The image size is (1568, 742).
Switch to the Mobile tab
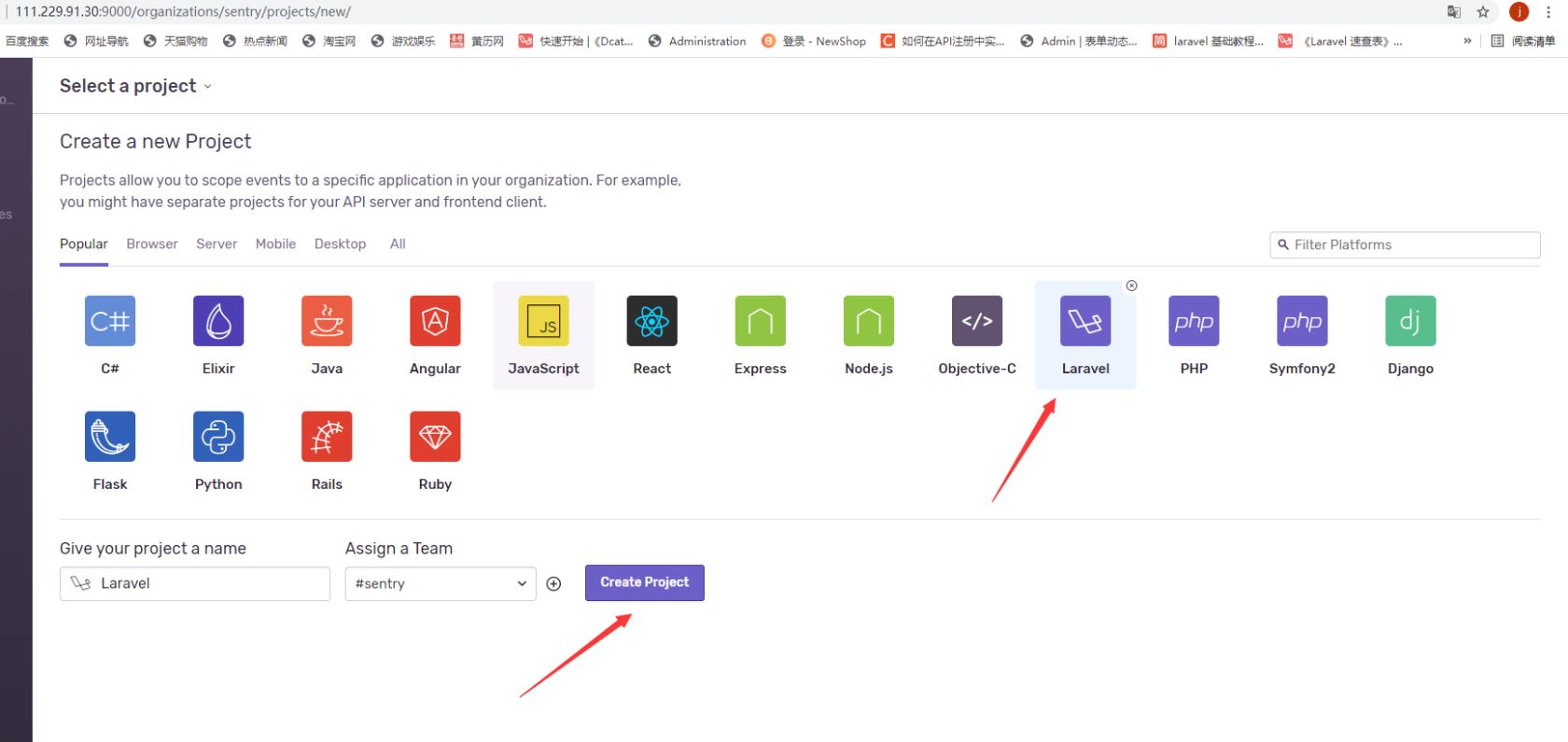tap(275, 244)
